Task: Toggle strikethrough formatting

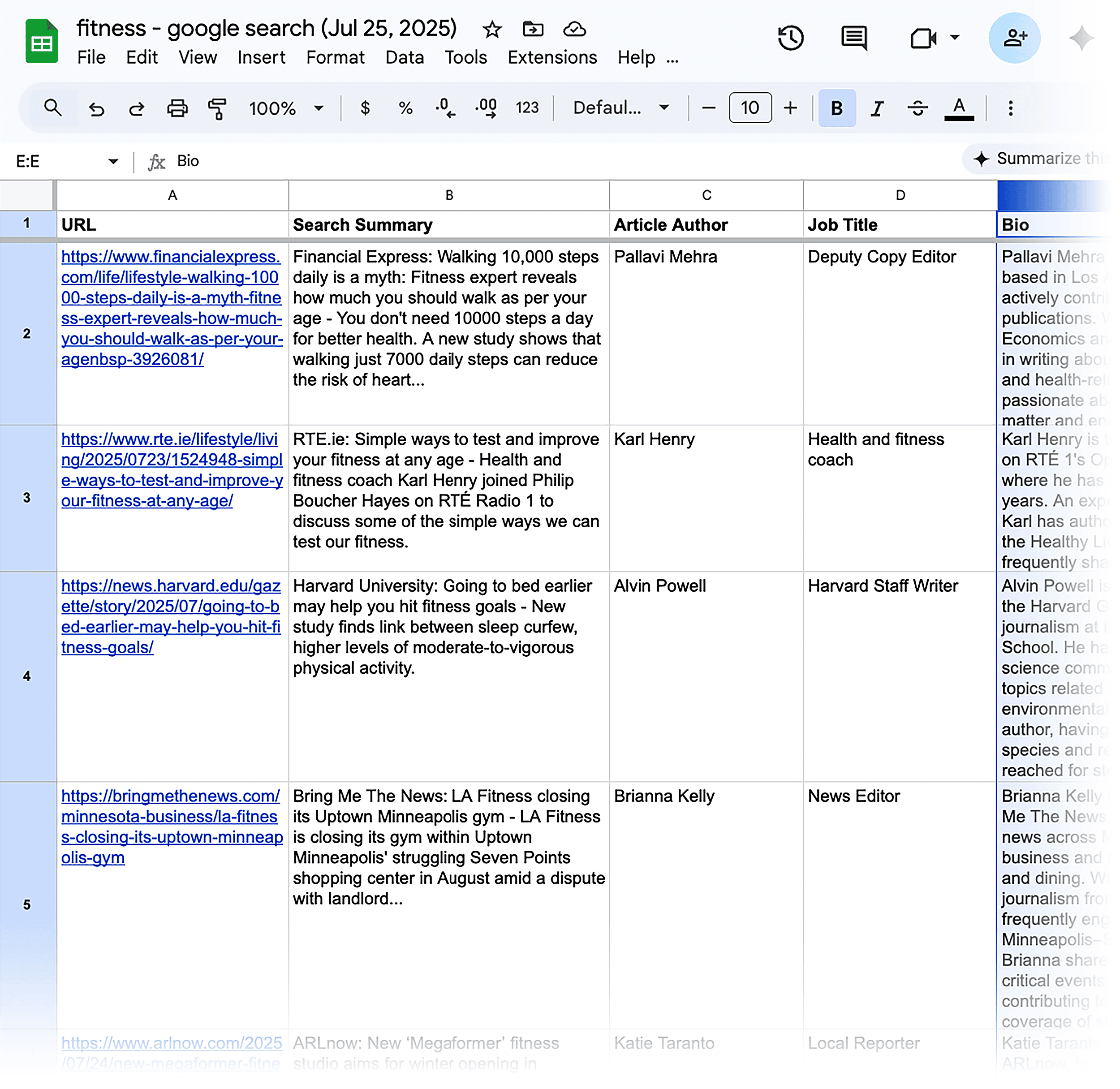Action: point(916,108)
